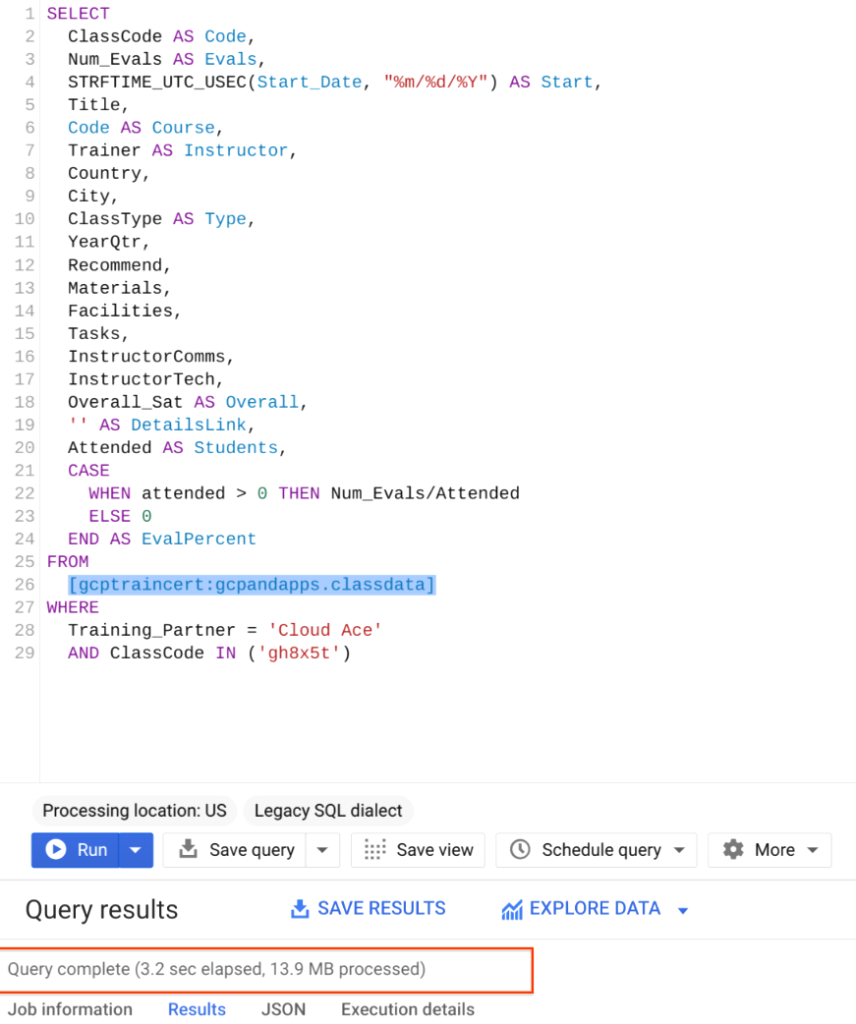This screenshot has width=856, height=1024.
Task: Select the Job information tab
Action: point(70,1010)
